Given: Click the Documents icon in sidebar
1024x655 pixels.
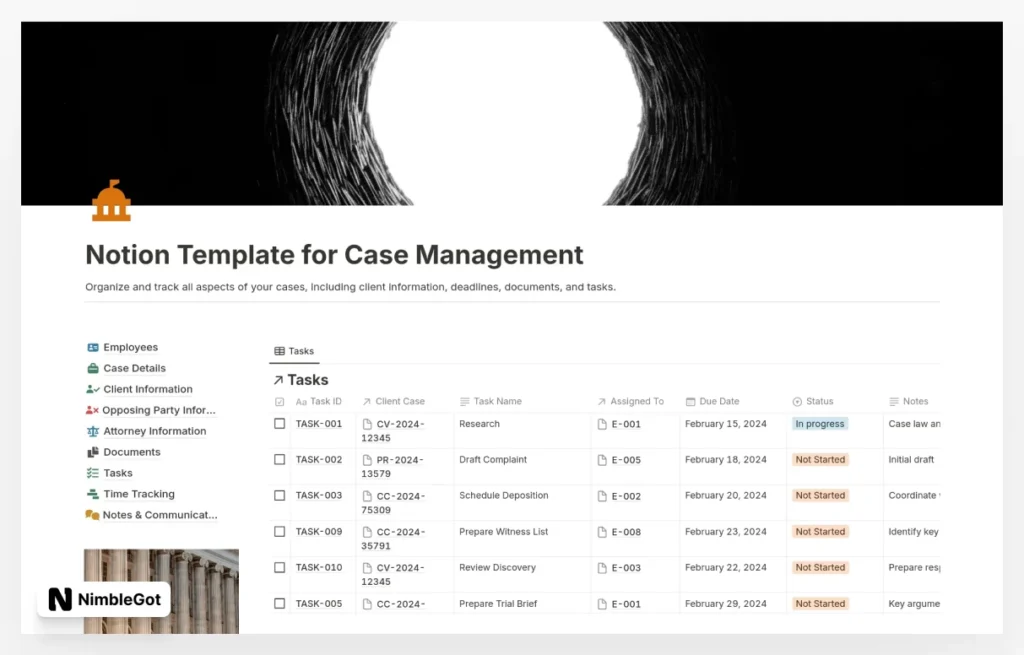Looking at the screenshot, I should point(93,452).
